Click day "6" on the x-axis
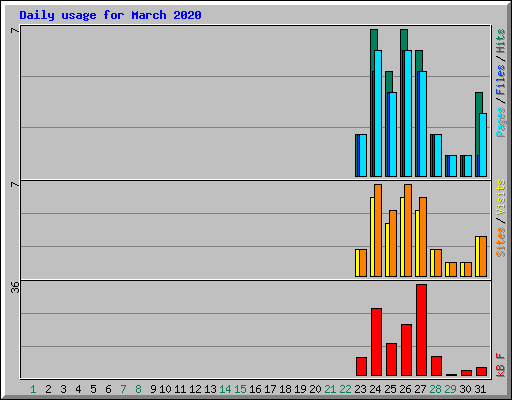This screenshot has width=512, height=400. (x=108, y=389)
